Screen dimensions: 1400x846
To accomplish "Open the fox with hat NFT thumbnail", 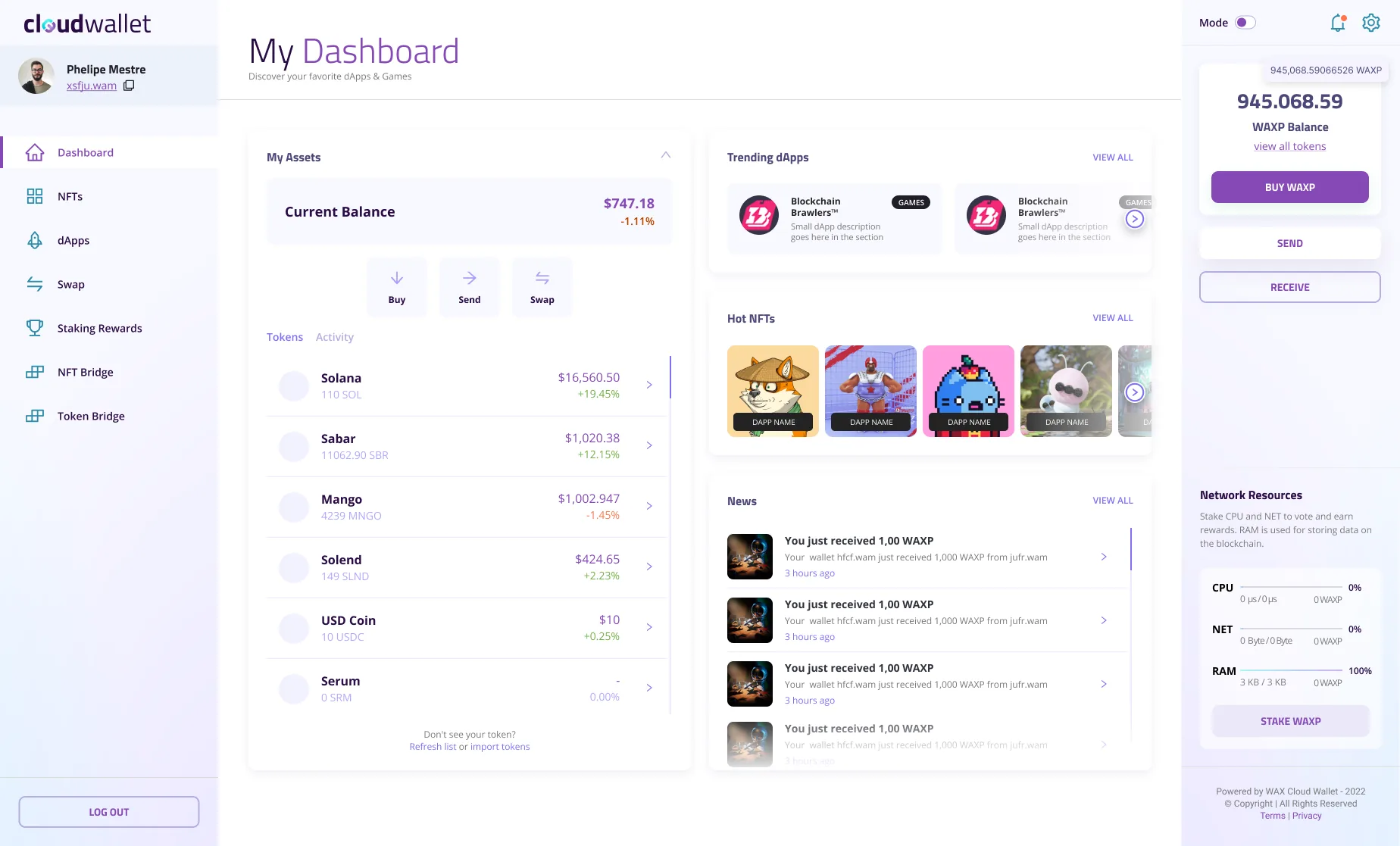I will point(773,391).
